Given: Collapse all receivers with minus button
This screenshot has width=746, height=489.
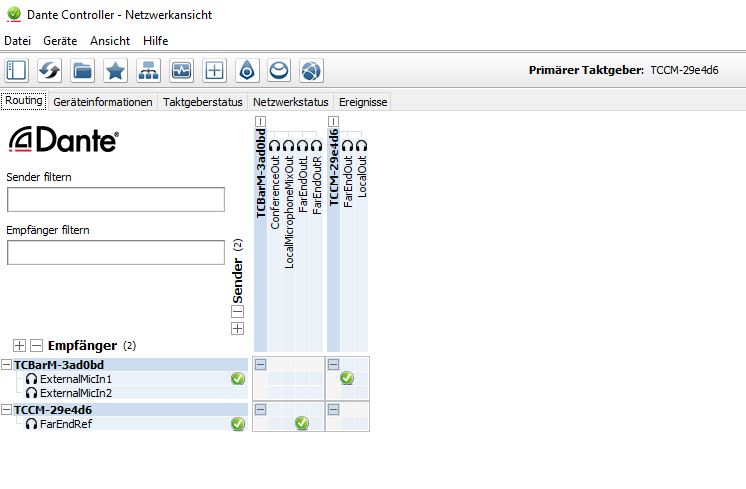Looking at the screenshot, I should [36, 345].
